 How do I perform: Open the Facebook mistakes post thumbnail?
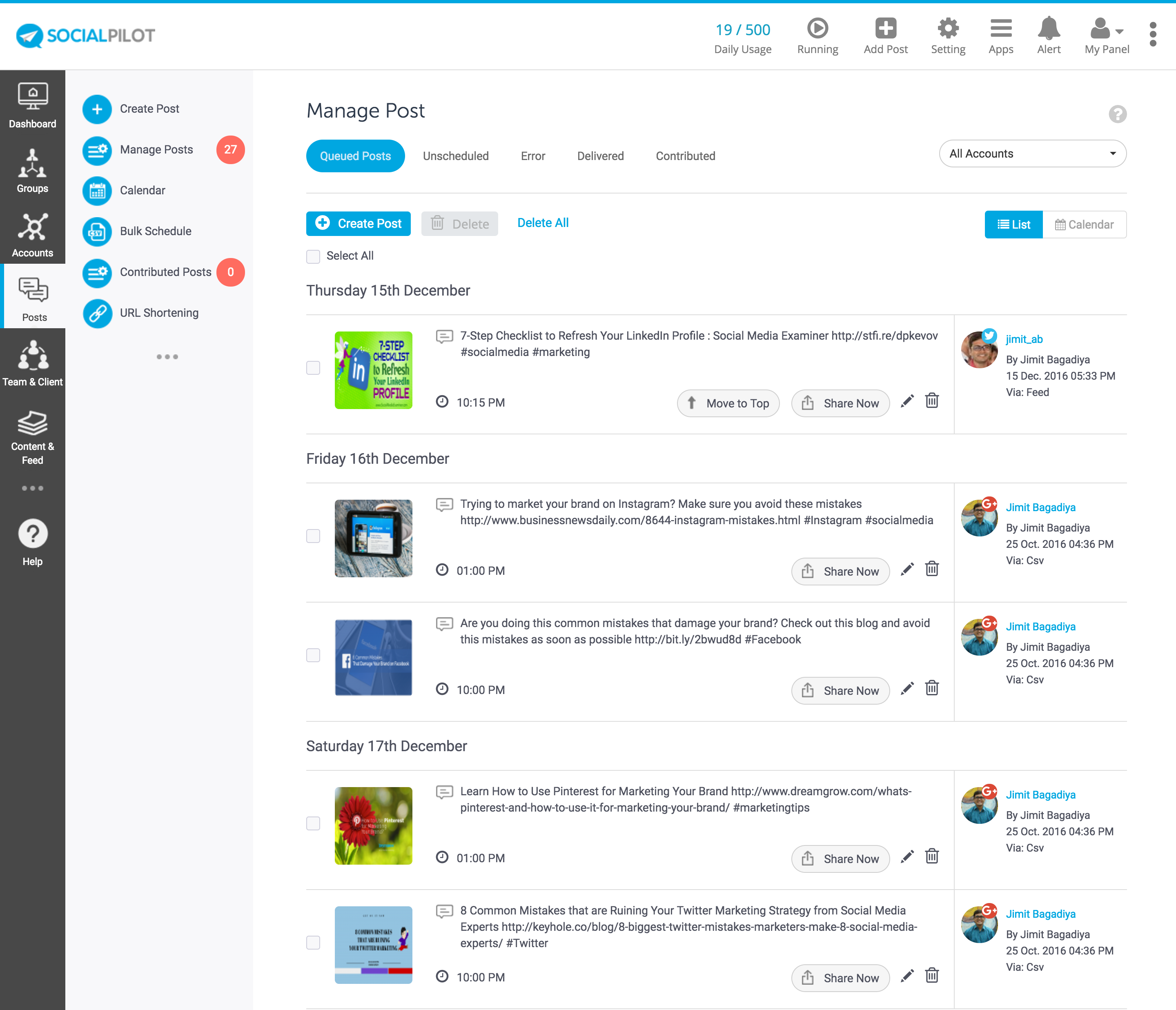coord(373,657)
